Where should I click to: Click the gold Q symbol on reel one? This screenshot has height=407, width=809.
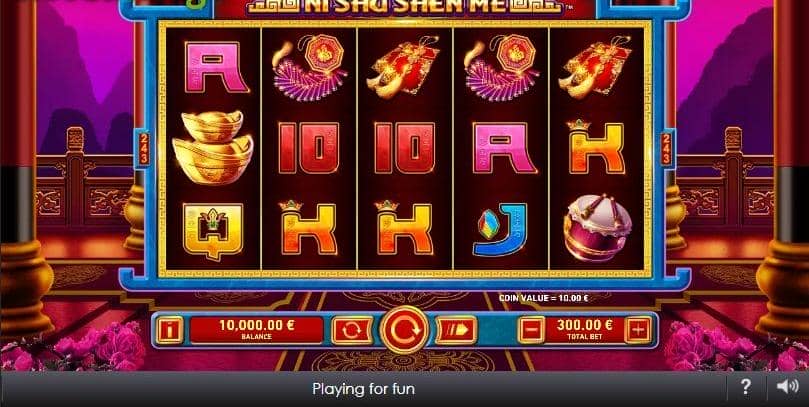pyautogui.click(x=213, y=231)
